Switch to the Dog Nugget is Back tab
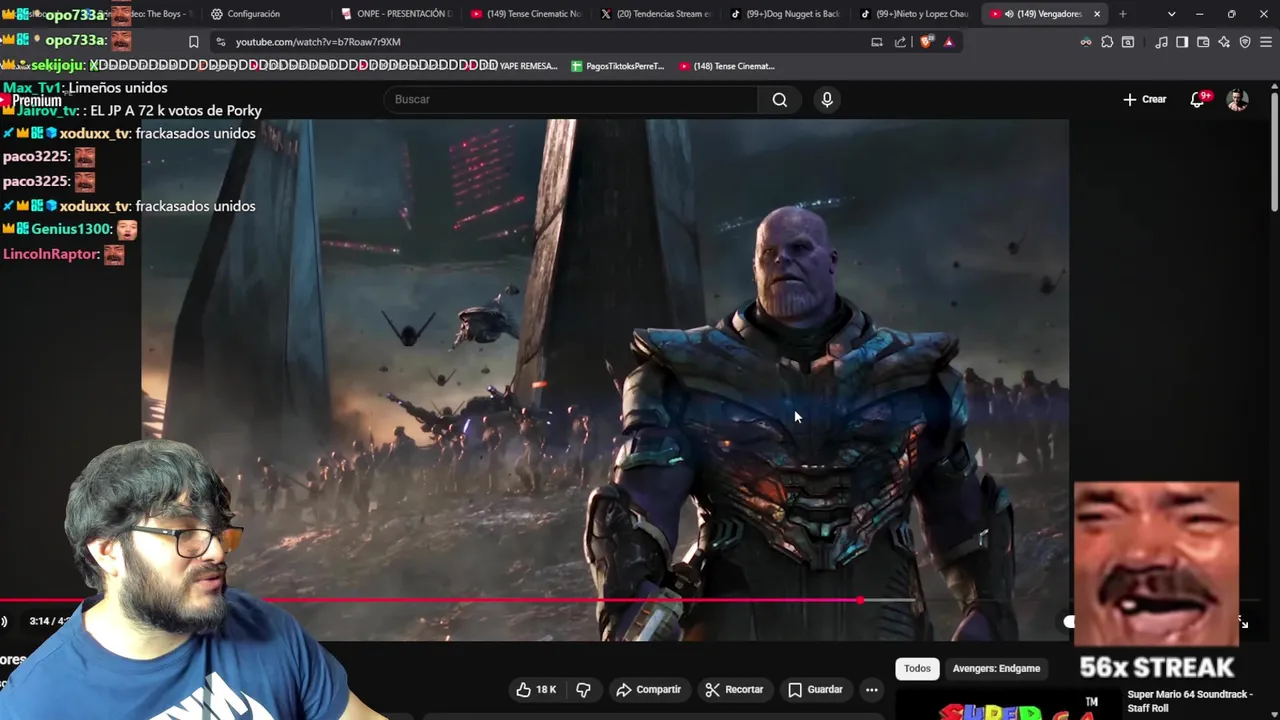 point(785,14)
